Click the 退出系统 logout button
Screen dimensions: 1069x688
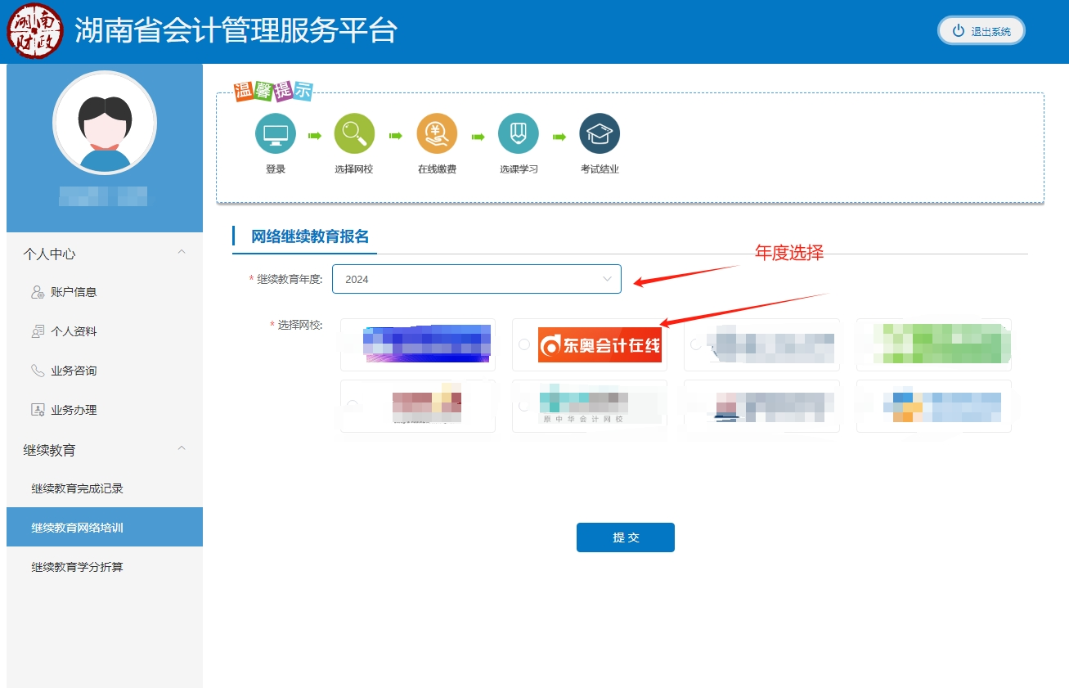point(981,30)
